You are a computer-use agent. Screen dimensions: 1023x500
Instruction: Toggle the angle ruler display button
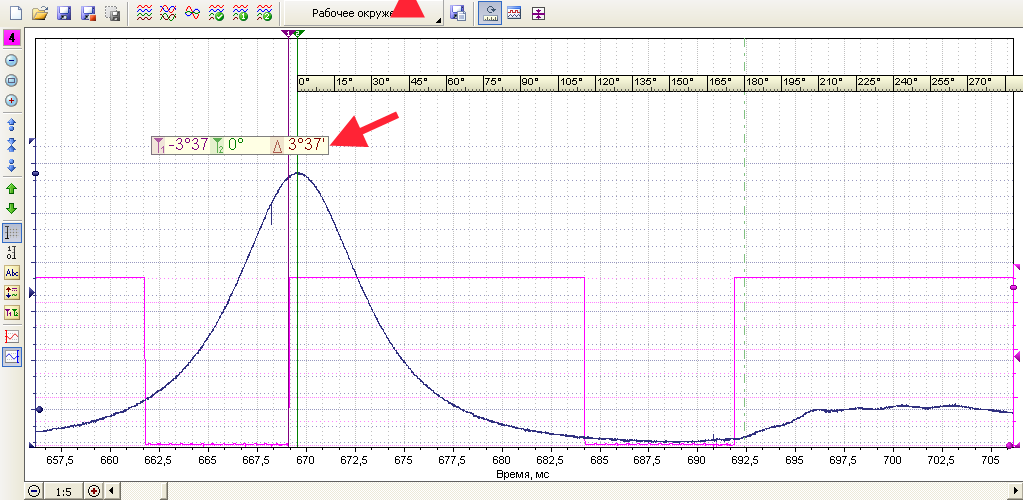click(489, 12)
